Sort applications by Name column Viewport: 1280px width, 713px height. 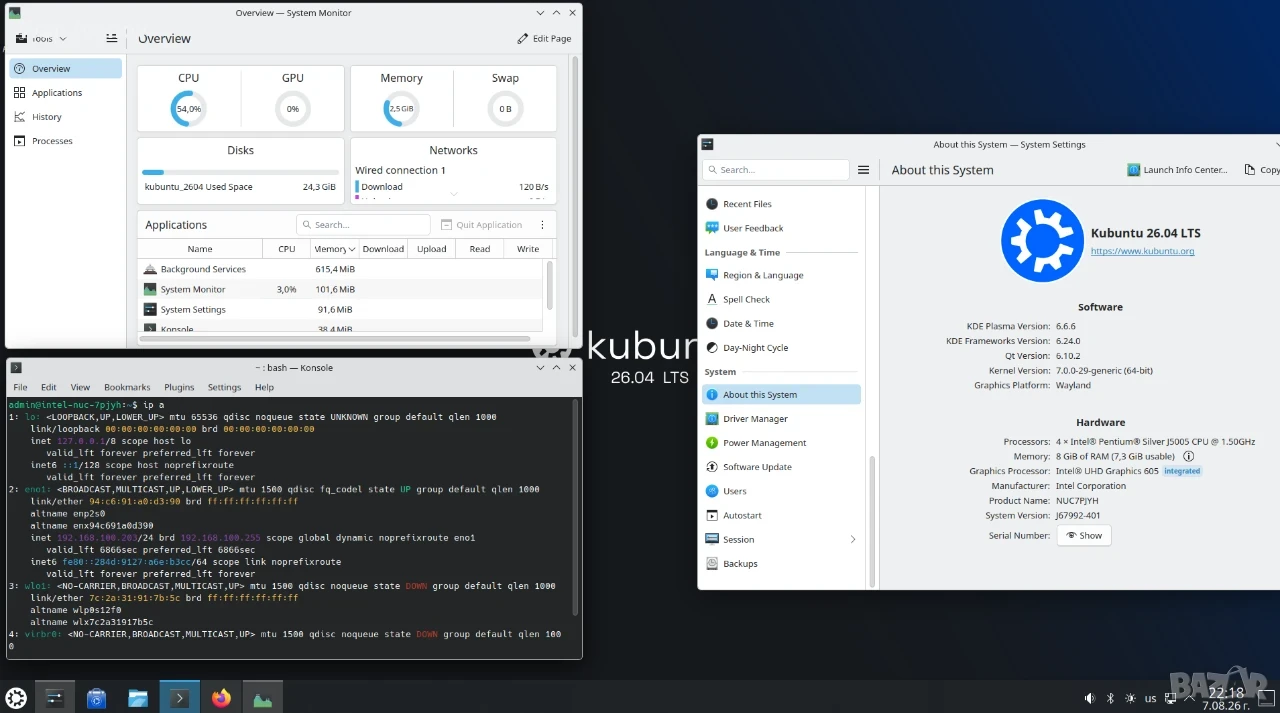pyautogui.click(x=200, y=248)
